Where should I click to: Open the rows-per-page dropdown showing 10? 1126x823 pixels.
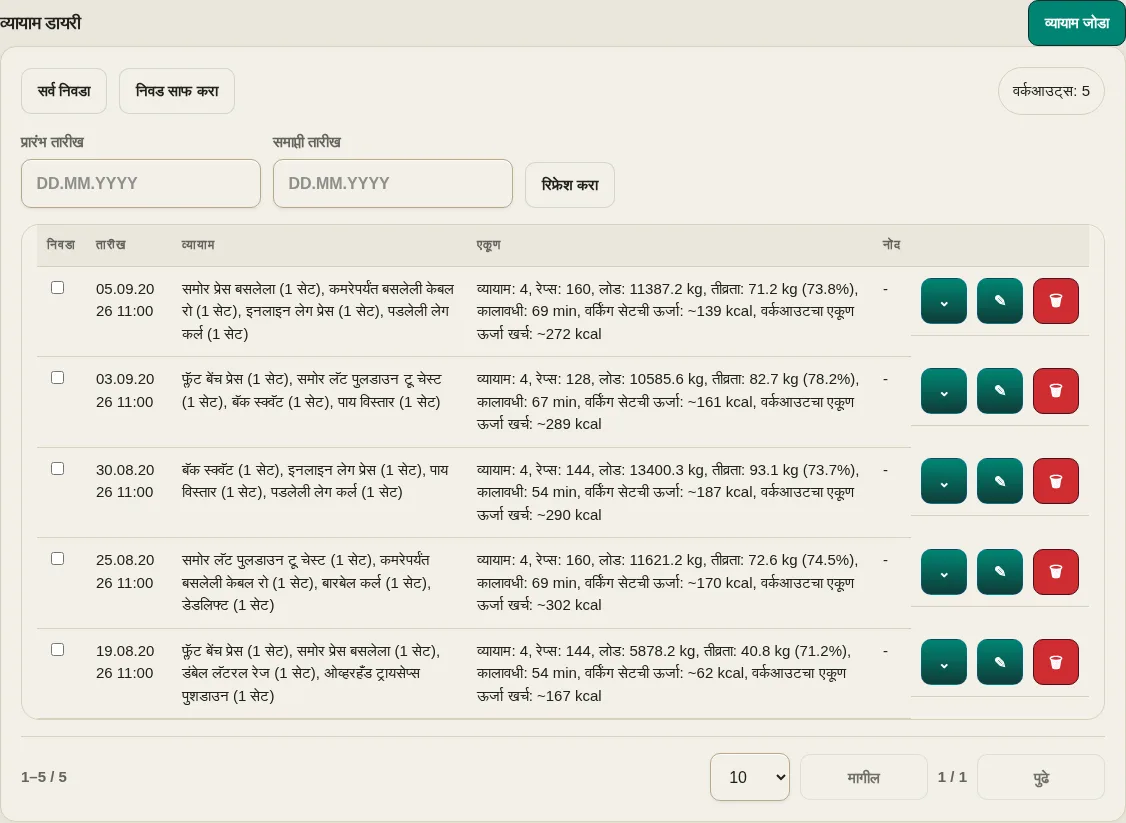coord(750,777)
